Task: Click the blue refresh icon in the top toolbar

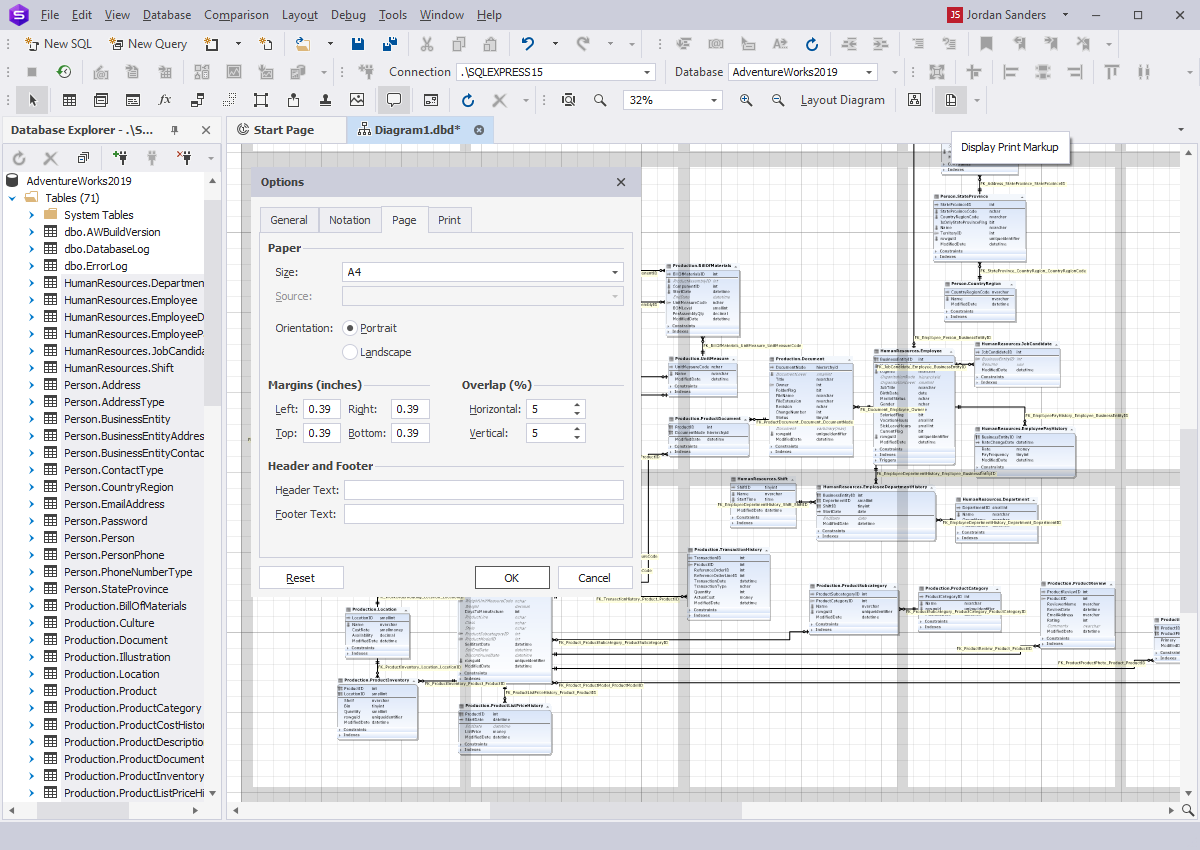Action: (x=812, y=44)
